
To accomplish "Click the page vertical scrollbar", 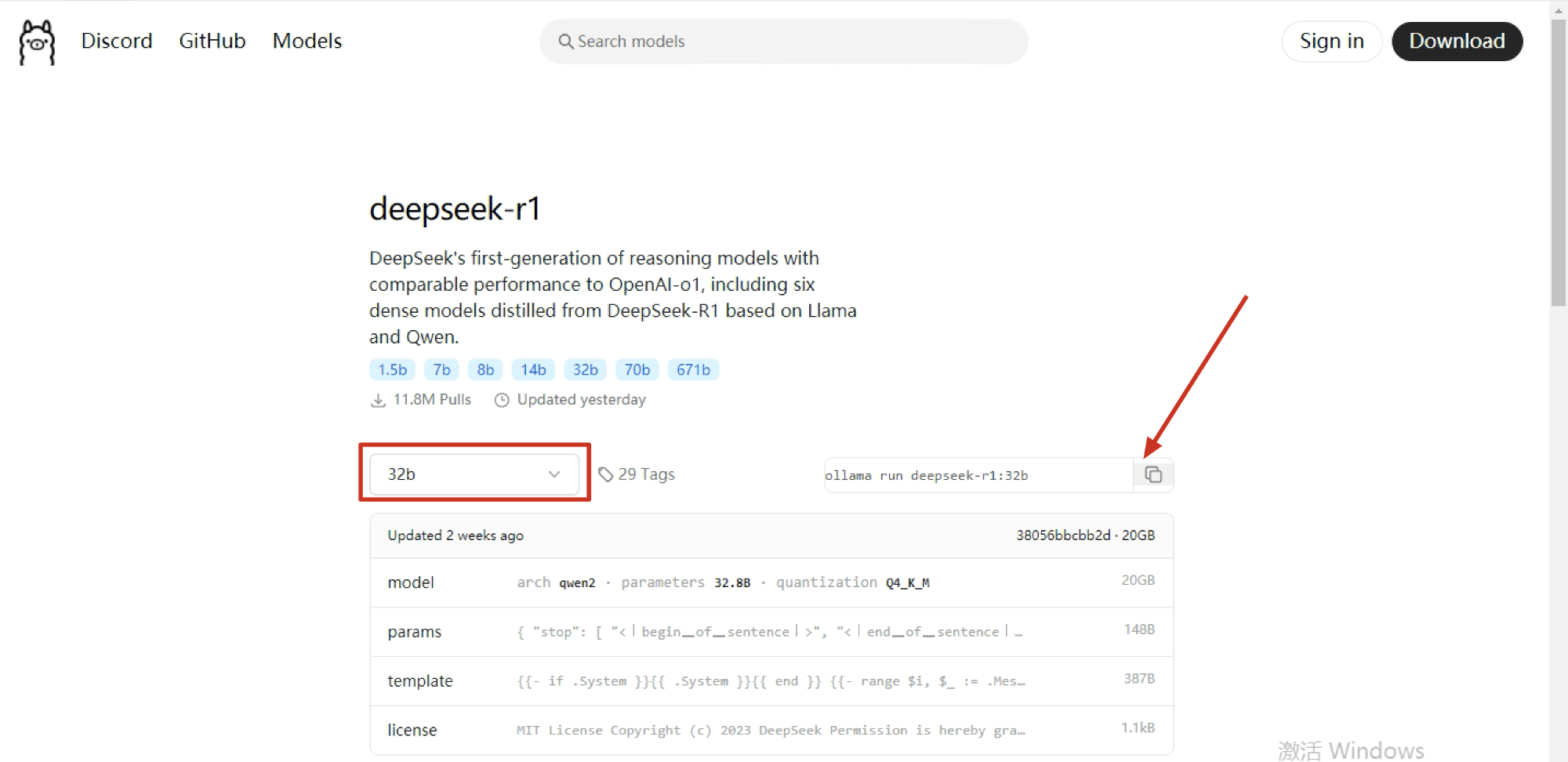I will [x=1559, y=165].
